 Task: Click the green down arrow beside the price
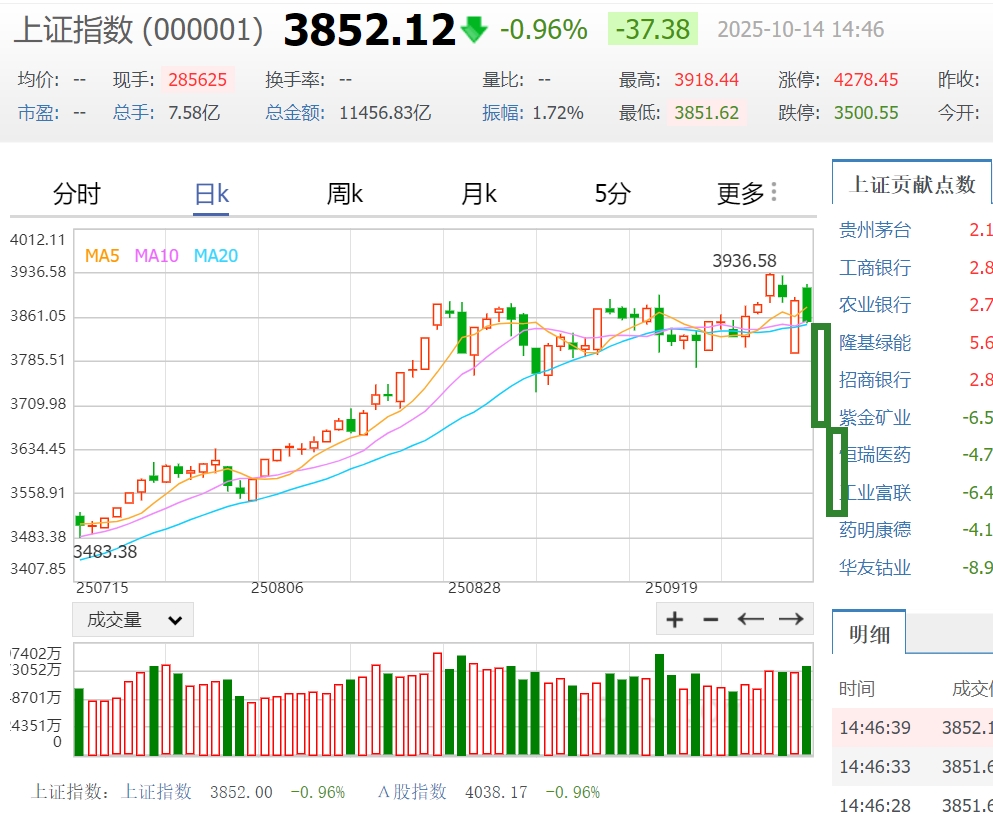[x=474, y=30]
